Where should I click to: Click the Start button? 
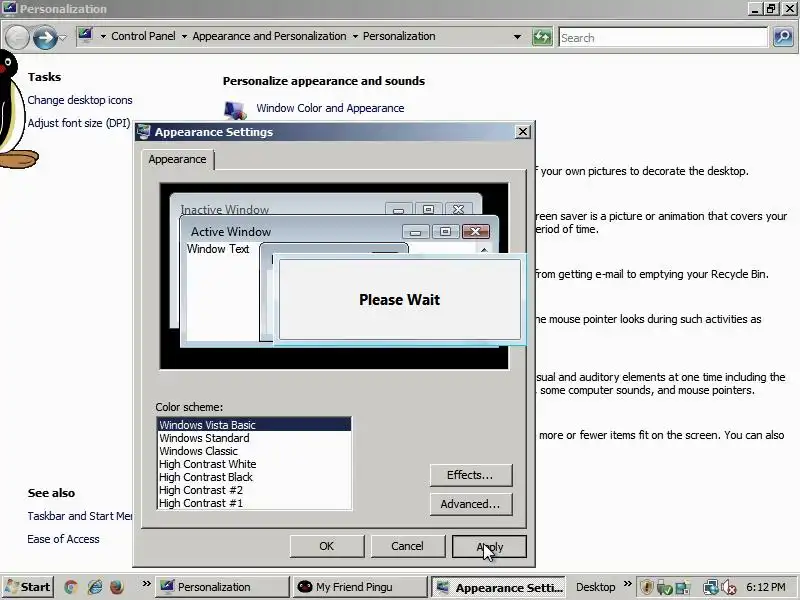coord(28,587)
